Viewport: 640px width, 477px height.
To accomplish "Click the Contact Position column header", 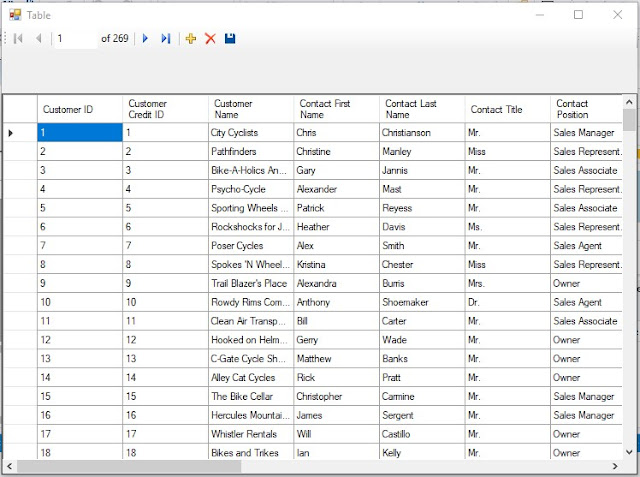I will click(587, 109).
